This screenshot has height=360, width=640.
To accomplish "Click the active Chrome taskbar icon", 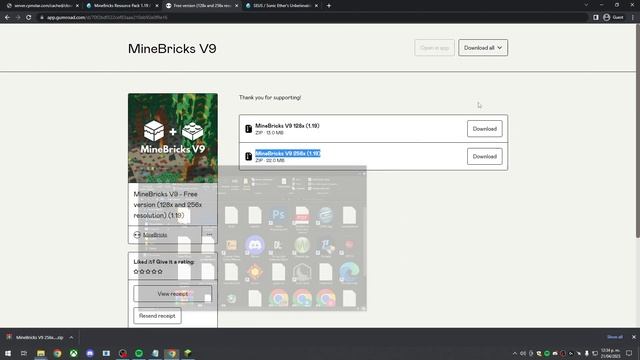I will click(x=171, y=353).
